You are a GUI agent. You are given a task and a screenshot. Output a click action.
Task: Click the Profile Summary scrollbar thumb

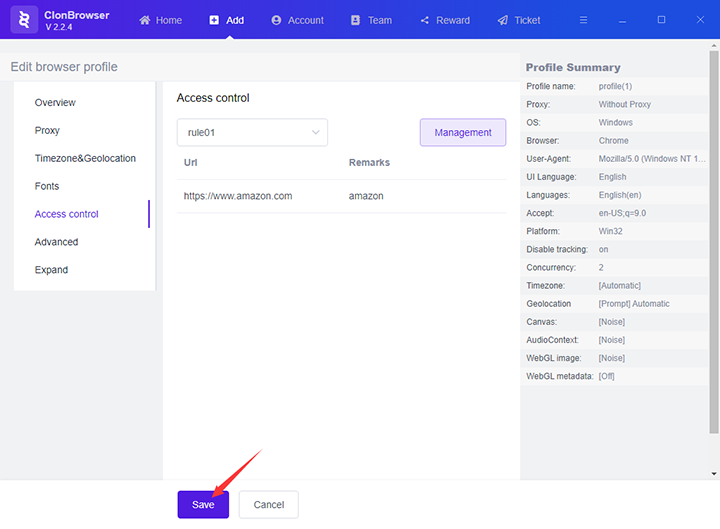714,242
